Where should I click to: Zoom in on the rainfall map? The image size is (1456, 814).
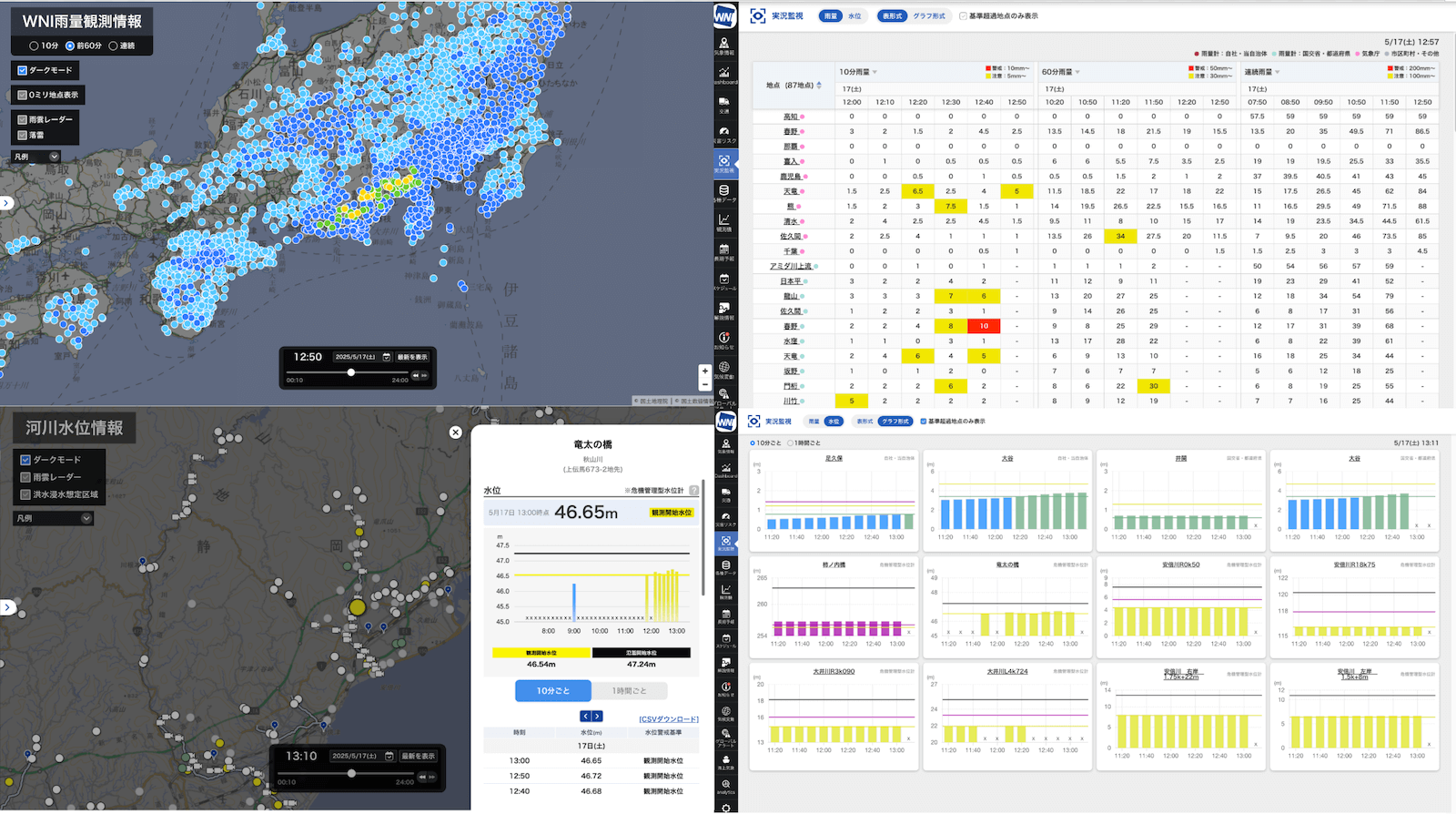(704, 371)
